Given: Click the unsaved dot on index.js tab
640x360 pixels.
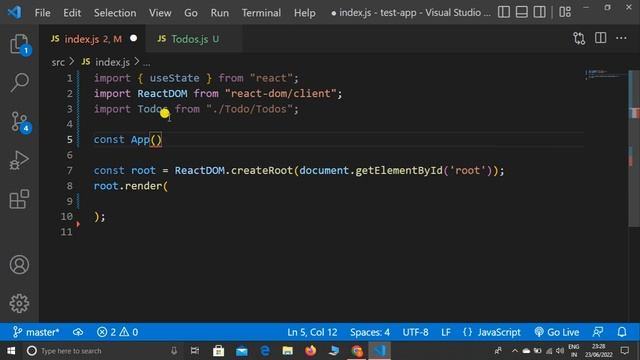Looking at the screenshot, I should pos(133,38).
